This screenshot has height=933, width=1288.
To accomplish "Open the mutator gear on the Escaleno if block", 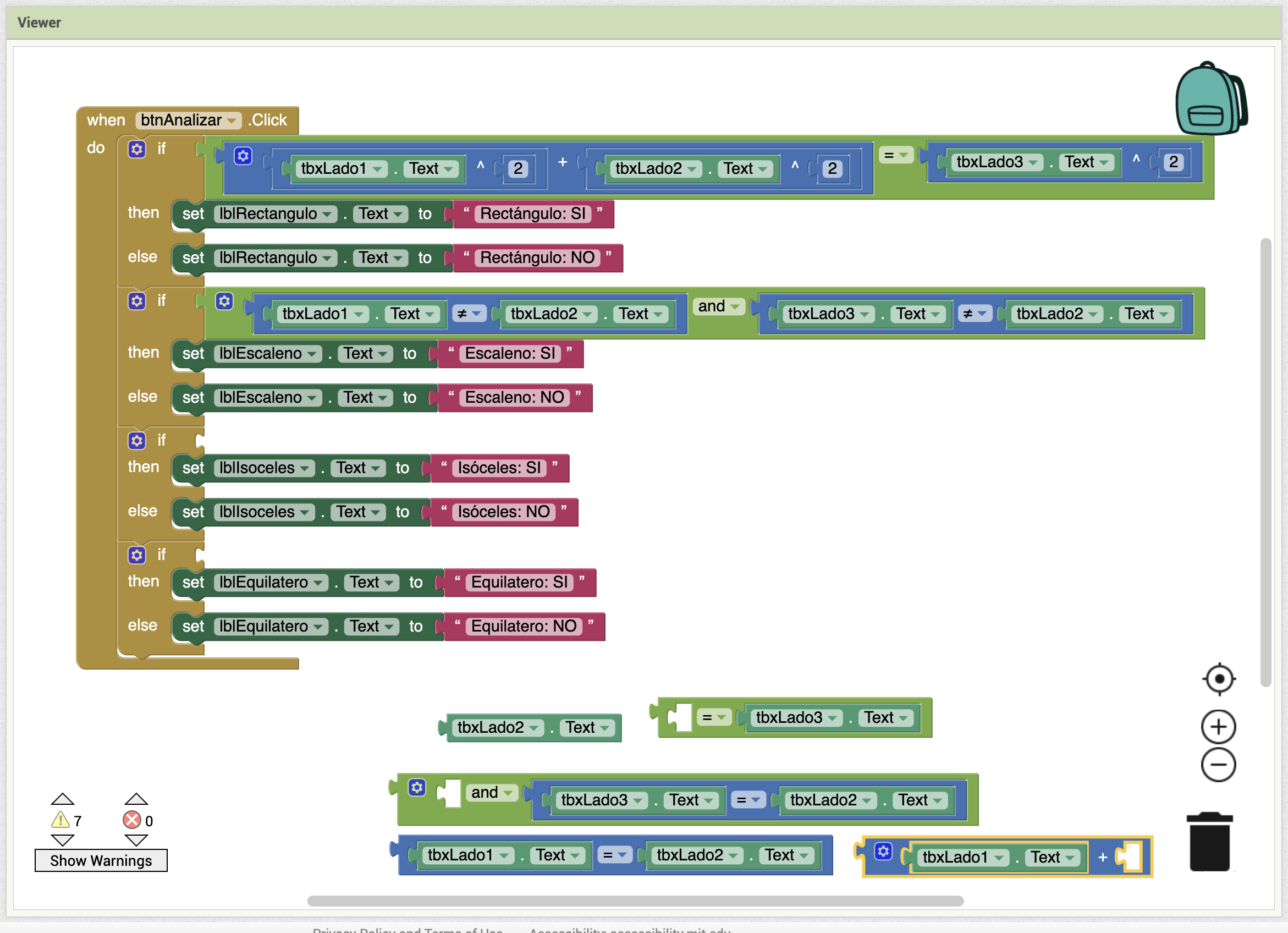I will [x=136, y=301].
